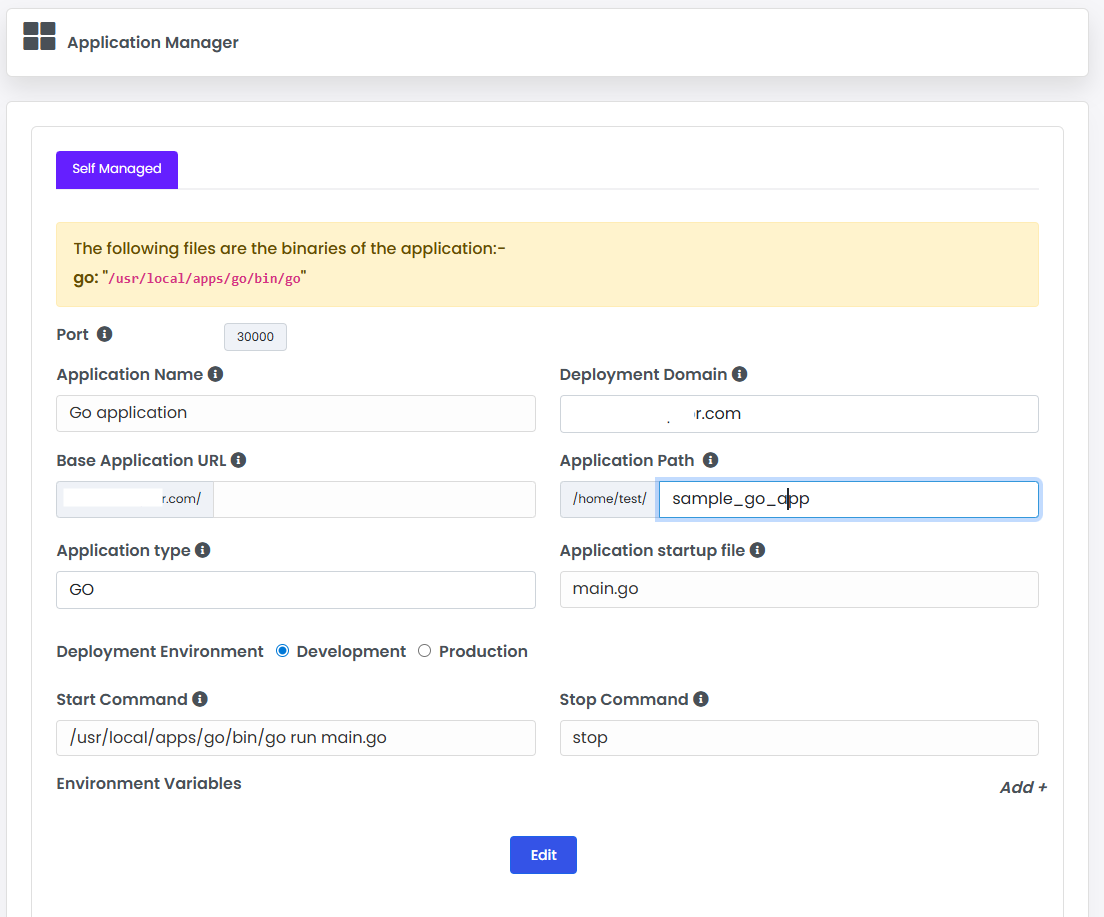Click the Application Manager grid icon
This screenshot has width=1104, height=917.
39,36
